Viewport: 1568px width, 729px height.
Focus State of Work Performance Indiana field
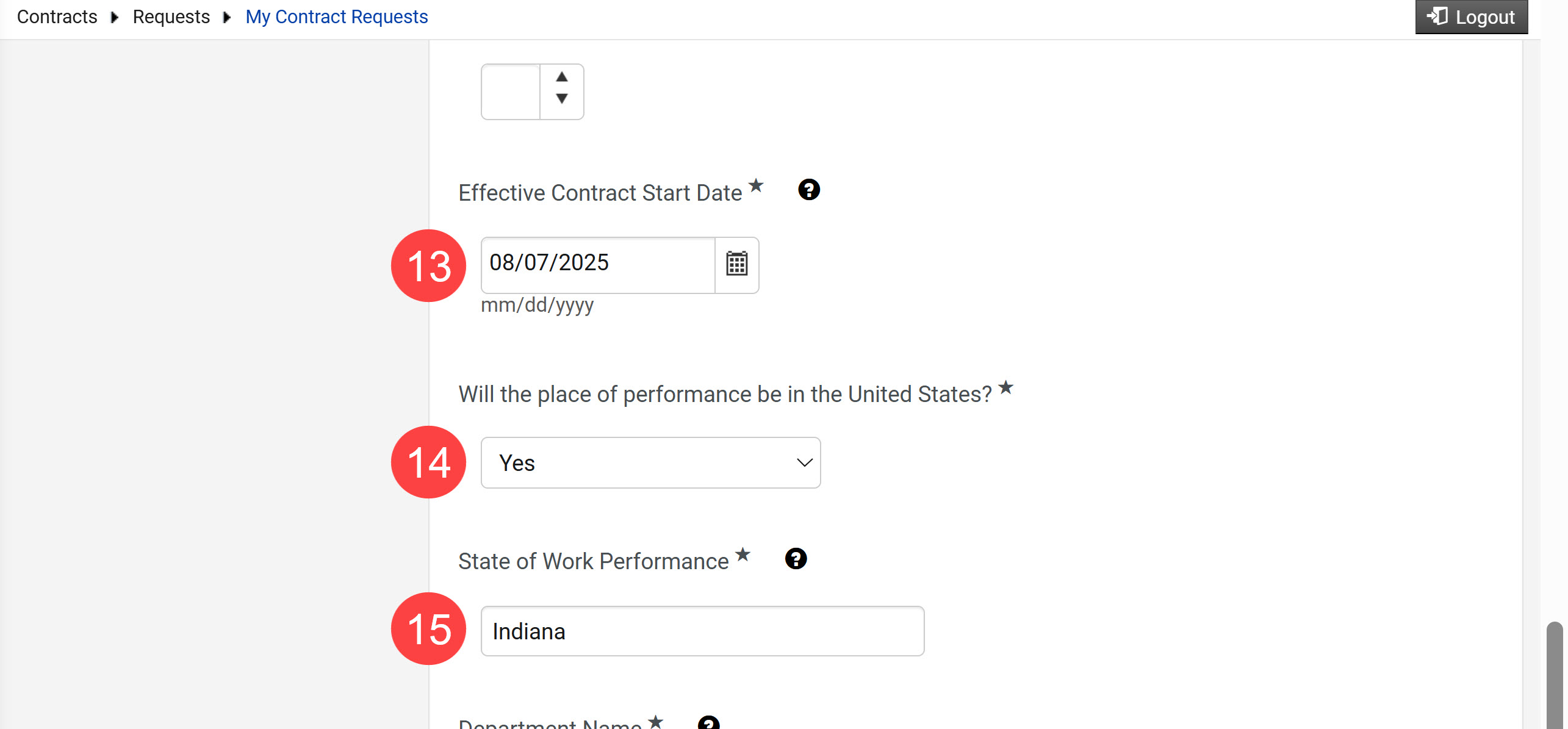702,631
